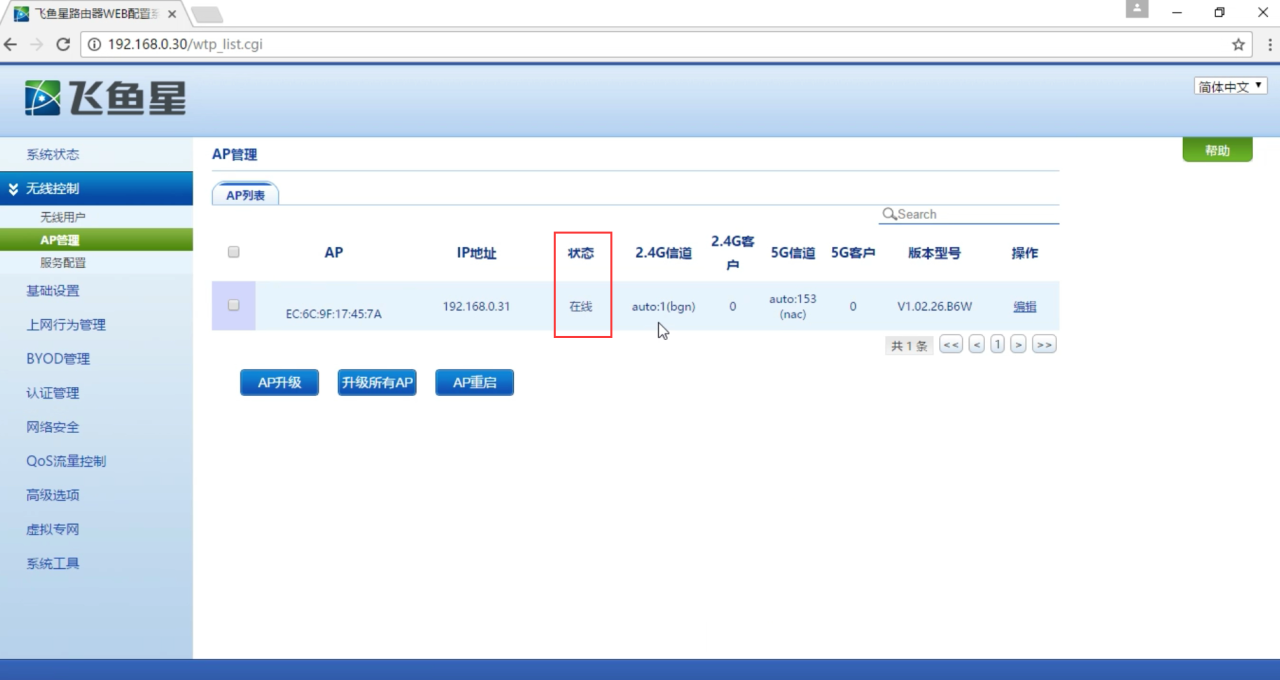
Task: Click the IP地址 column header
Action: pyautogui.click(x=476, y=253)
